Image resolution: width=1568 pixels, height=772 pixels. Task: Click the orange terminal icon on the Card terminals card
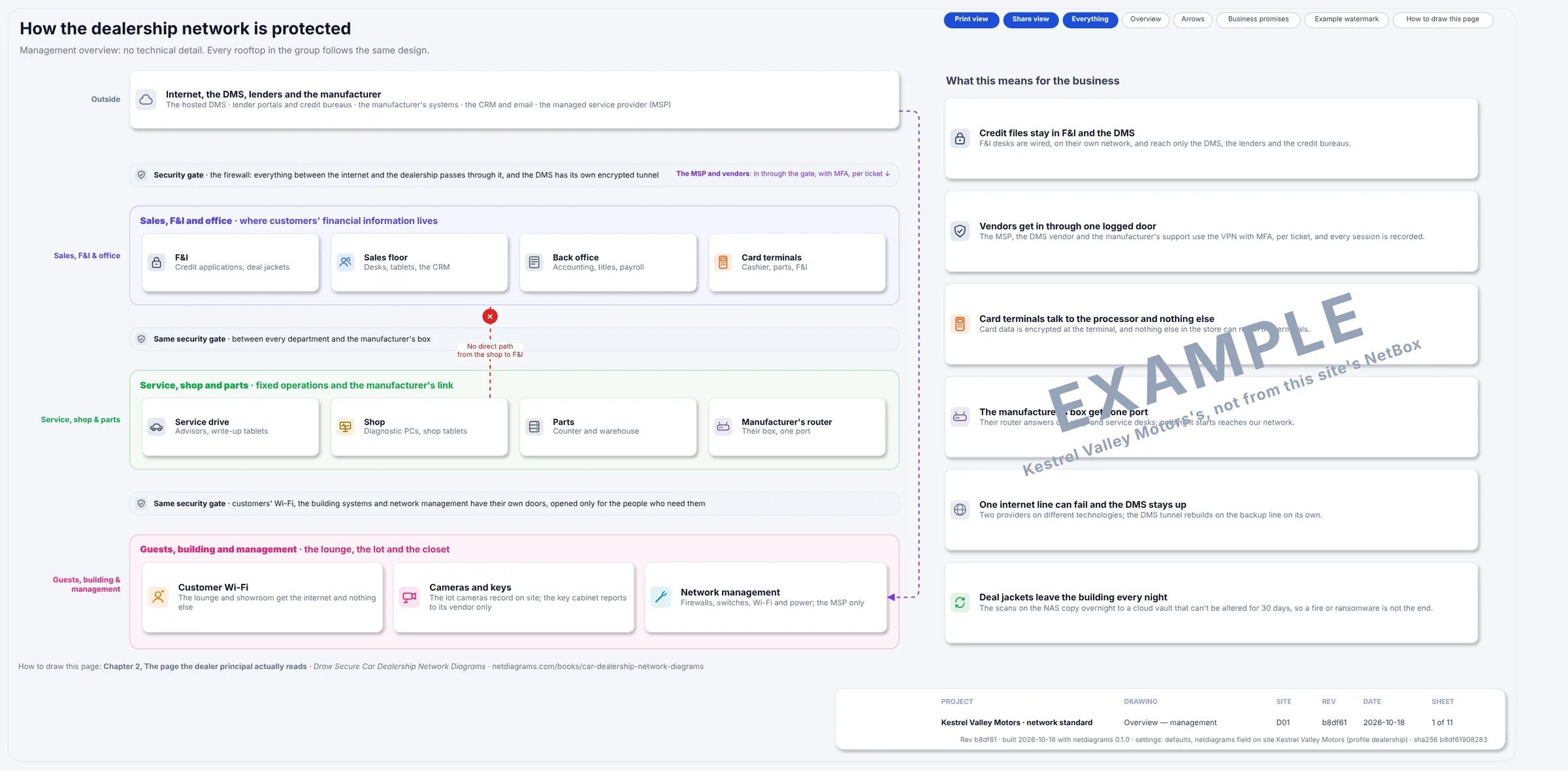point(723,263)
